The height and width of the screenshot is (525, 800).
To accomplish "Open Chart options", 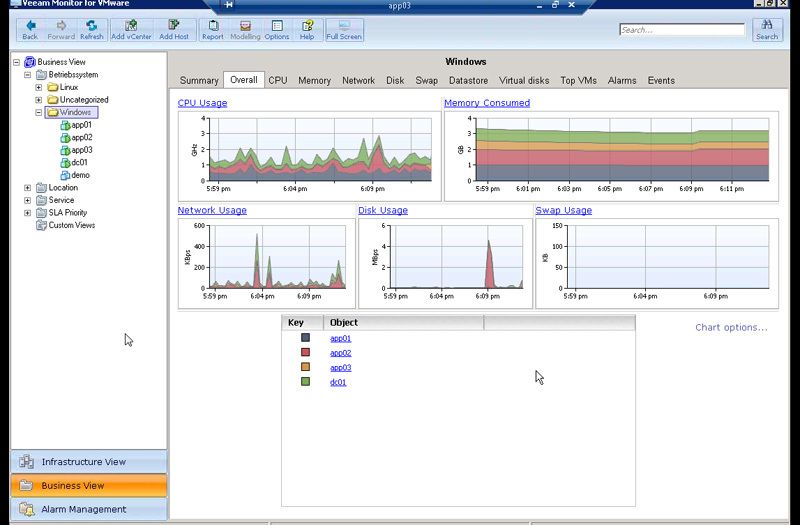I will (731, 327).
